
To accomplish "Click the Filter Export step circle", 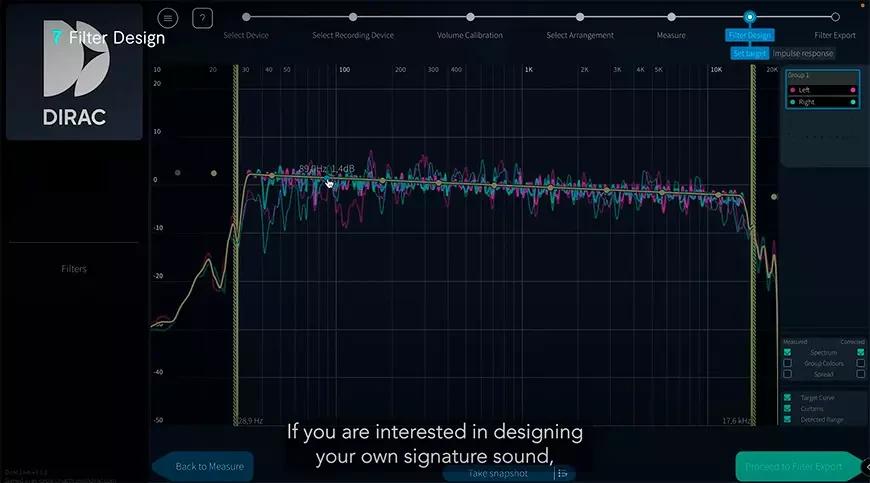I will point(835,17).
